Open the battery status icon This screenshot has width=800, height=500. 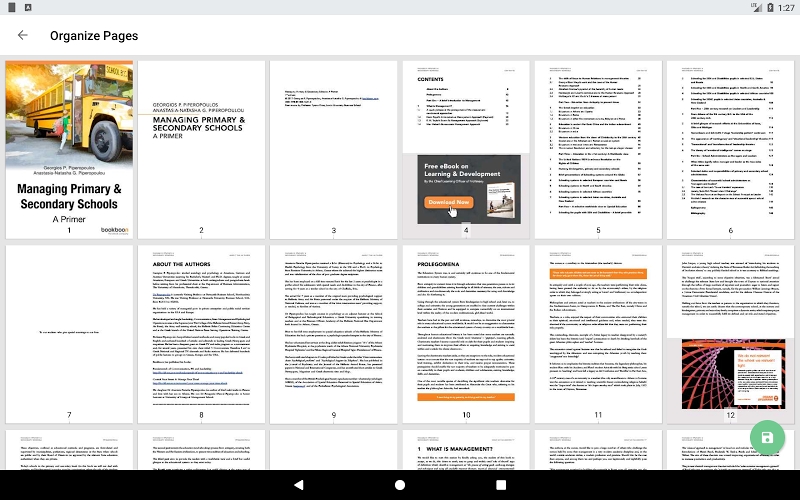[x=770, y=7]
